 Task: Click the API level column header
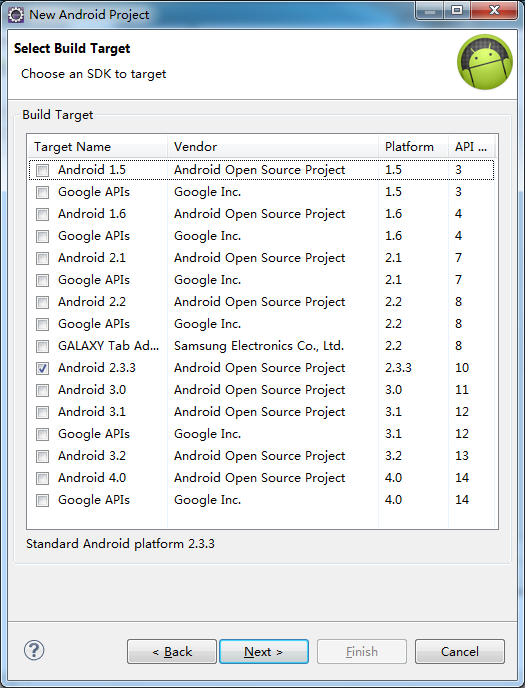point(471,147)
